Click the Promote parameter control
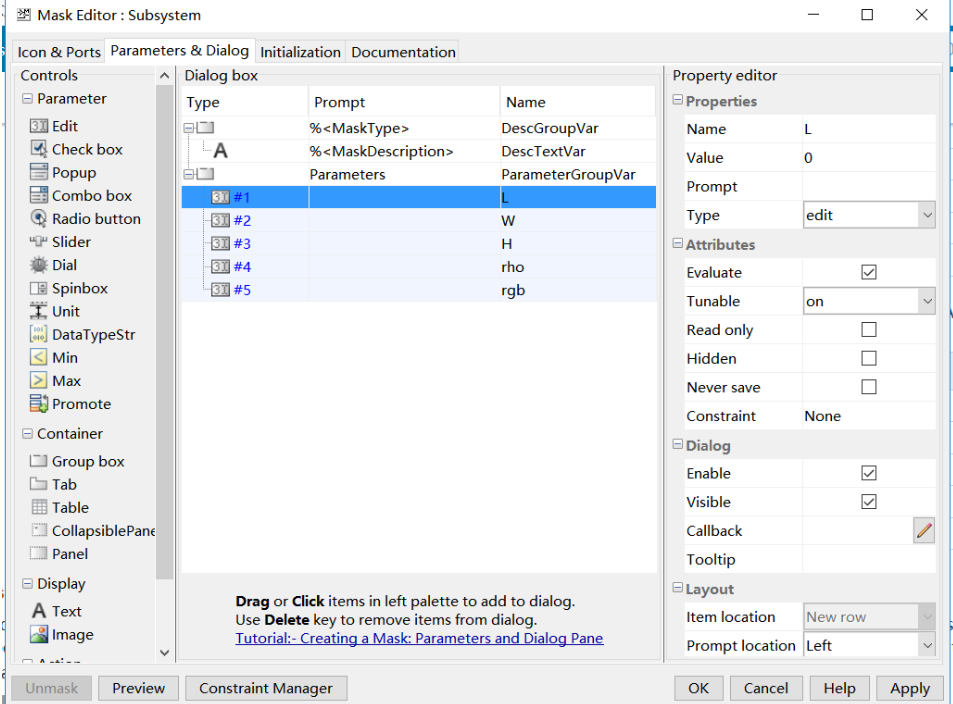This screenshot has height=704, width=953. pyautogui.click(x=71, y=404)
